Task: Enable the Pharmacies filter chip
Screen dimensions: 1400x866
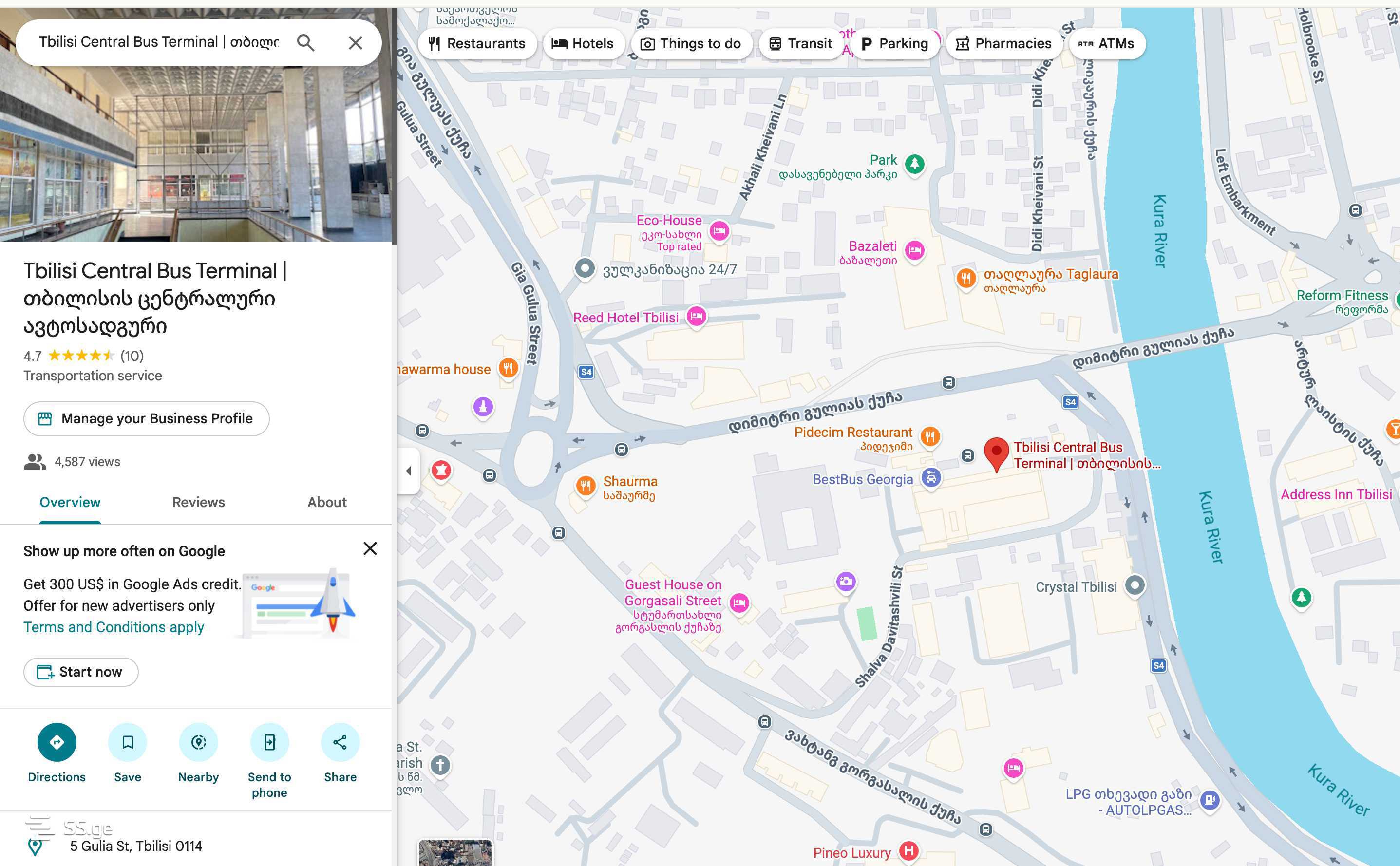Action: [1003, 43]
